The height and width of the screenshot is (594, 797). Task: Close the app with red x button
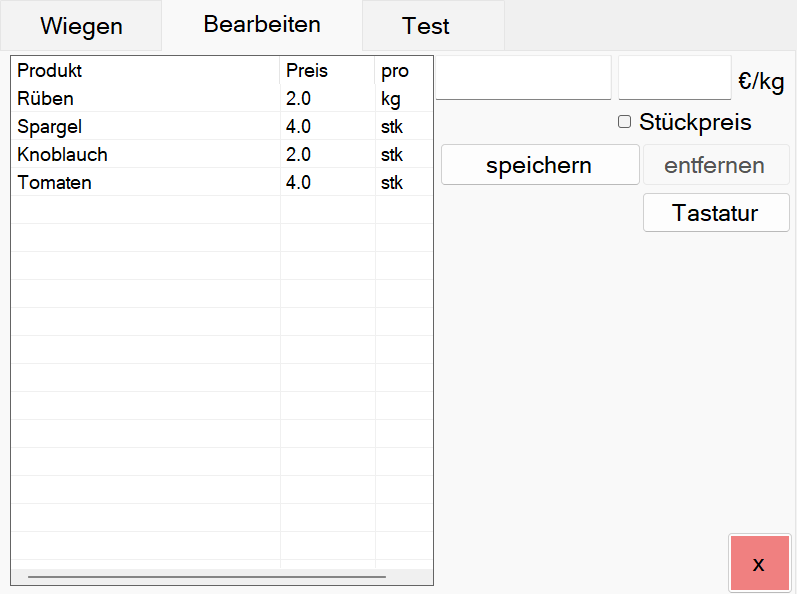tap(759, 564)
